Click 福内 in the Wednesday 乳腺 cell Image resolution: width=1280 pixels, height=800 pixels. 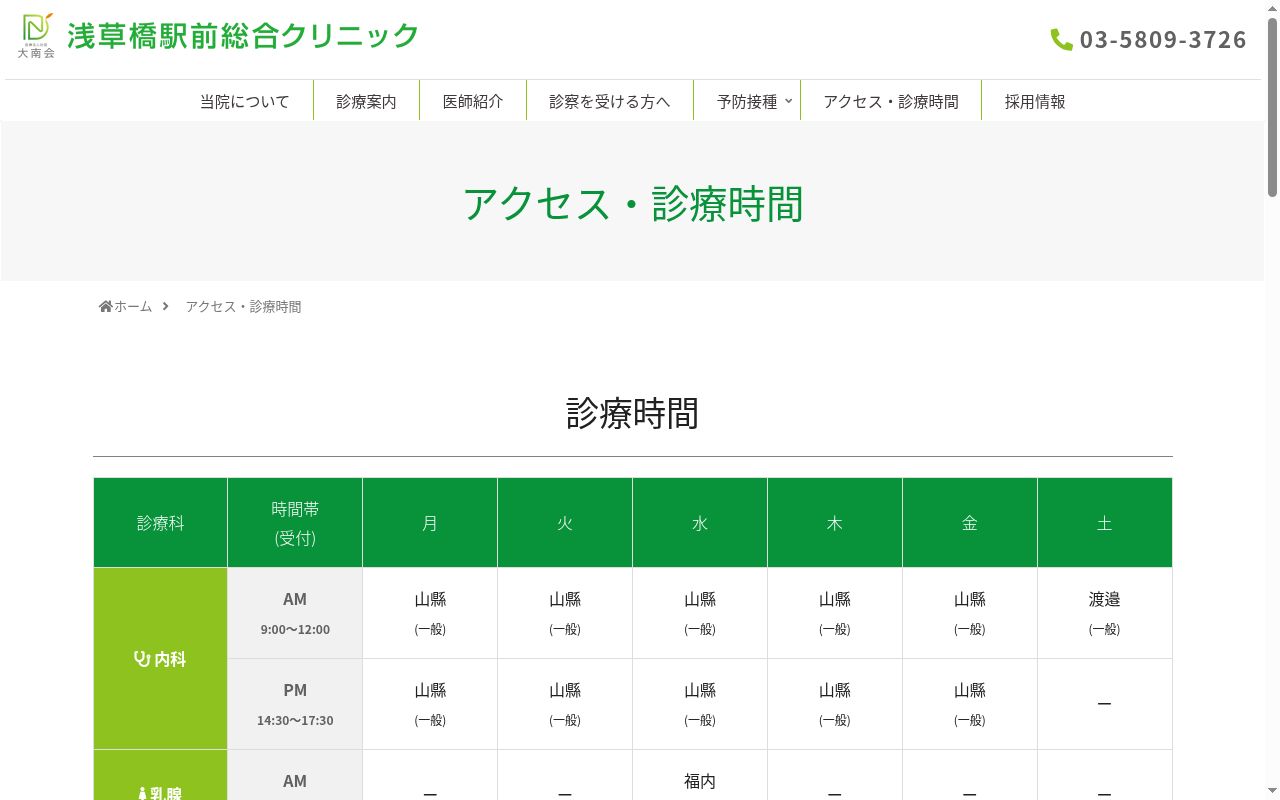pos(700,781)
